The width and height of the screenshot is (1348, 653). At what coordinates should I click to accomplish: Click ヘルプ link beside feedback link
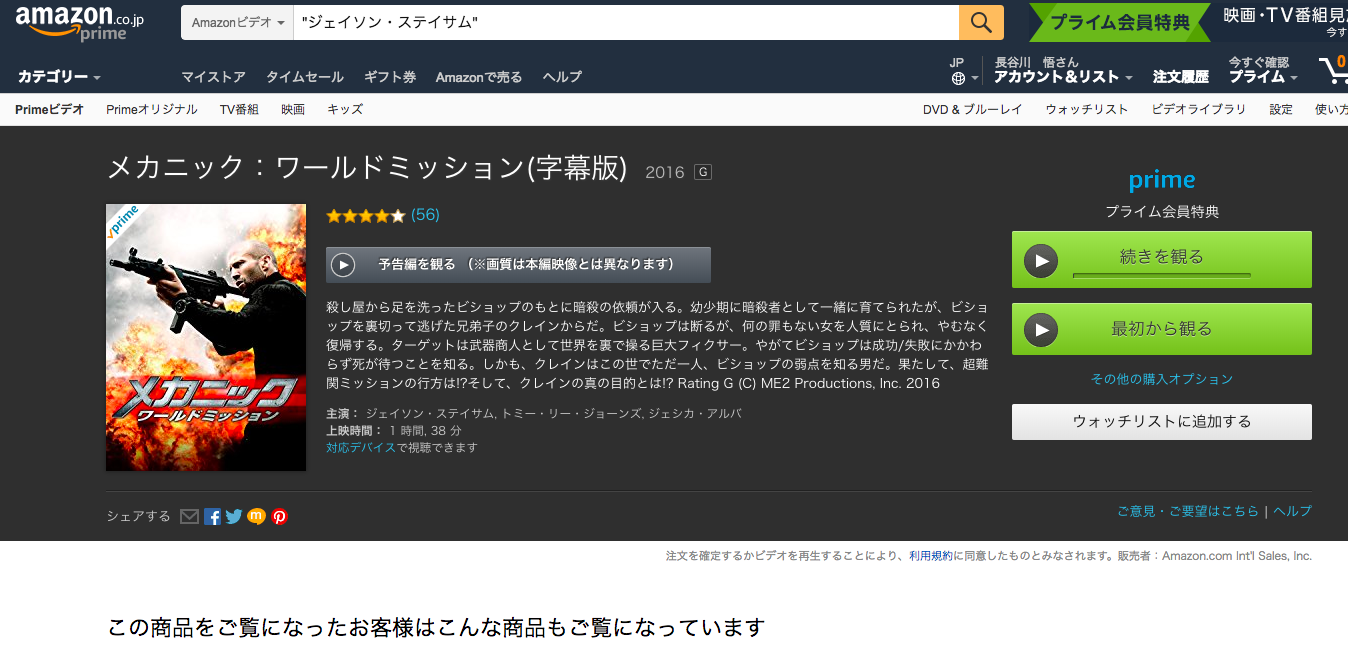tap(1292, 511)
